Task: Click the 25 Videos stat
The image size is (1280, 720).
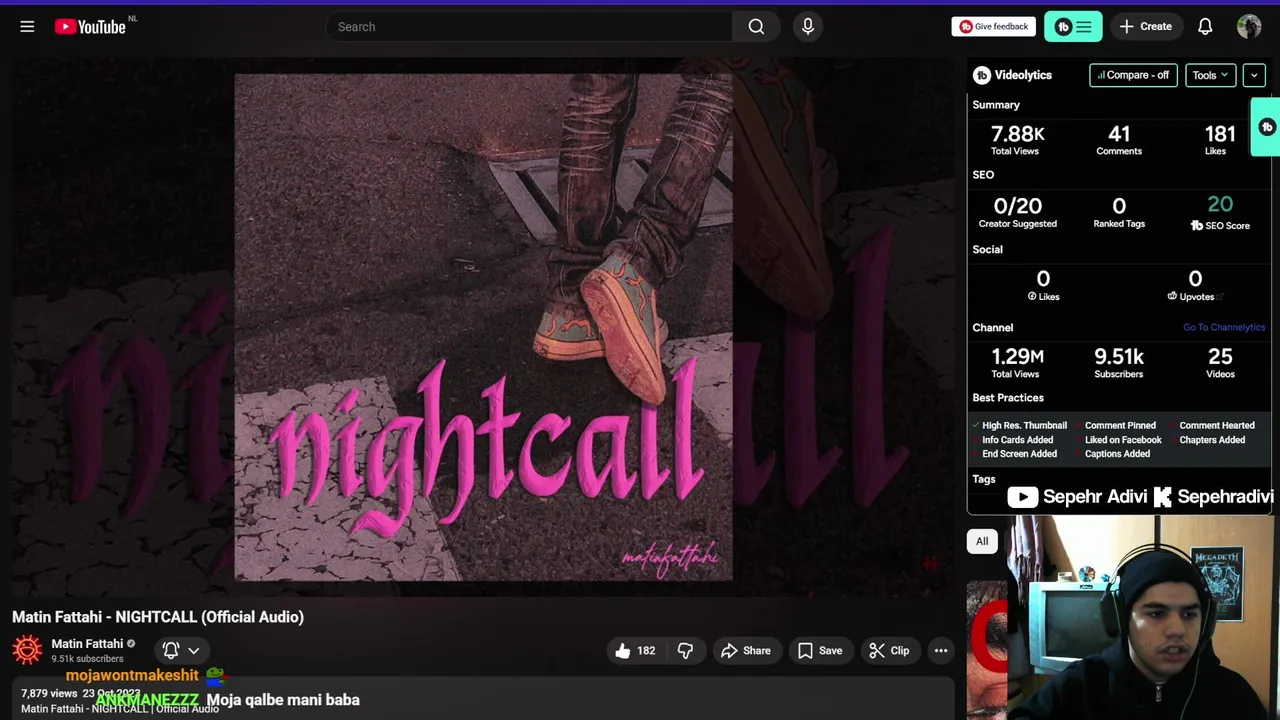Action: pyautogui.click(x=1220, y=362)
